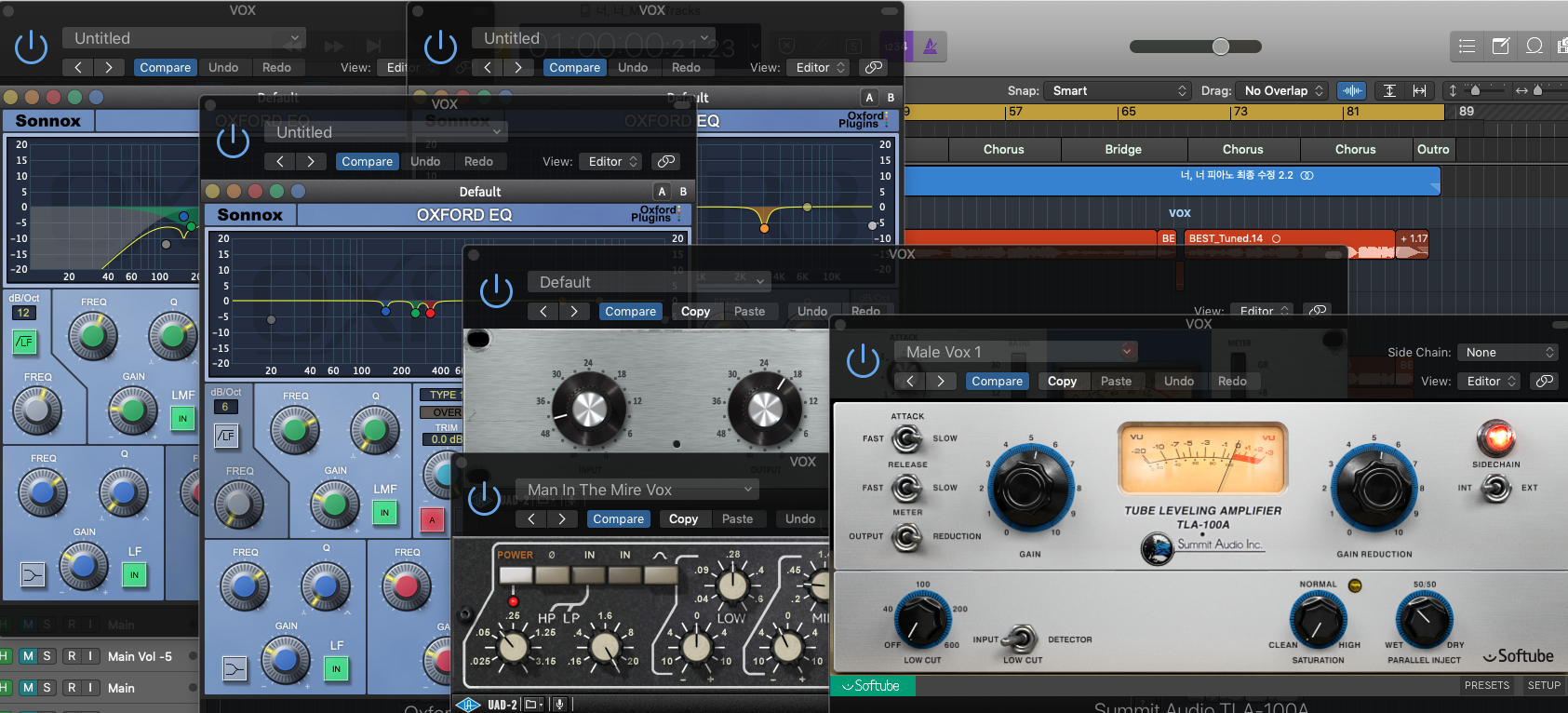The width and height of the screenshot is (1568, 713).
Task: Click power icon of front Oxford EQ window
Action: [233, 141]
